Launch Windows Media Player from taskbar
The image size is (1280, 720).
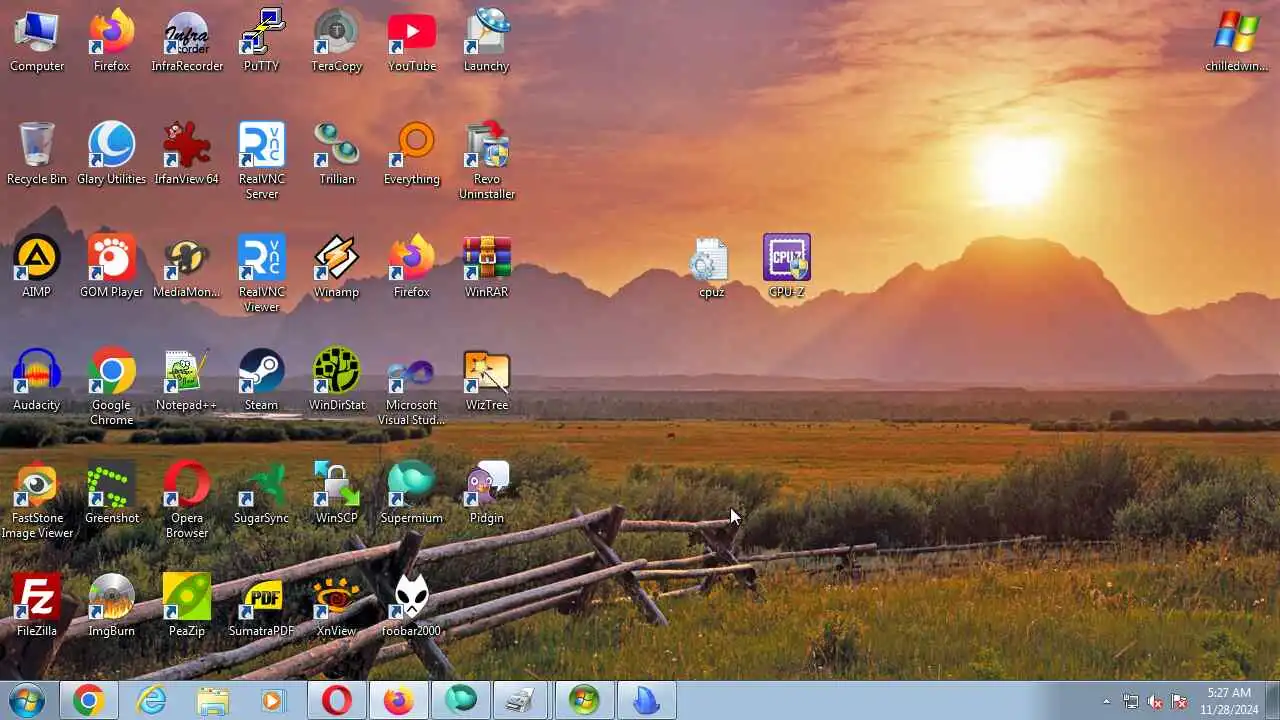(275, 701)
